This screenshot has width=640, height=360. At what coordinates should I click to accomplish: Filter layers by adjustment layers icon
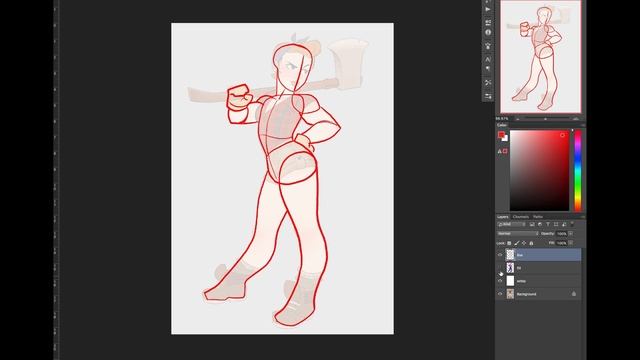pyautogui.click(x=540, y=224)
